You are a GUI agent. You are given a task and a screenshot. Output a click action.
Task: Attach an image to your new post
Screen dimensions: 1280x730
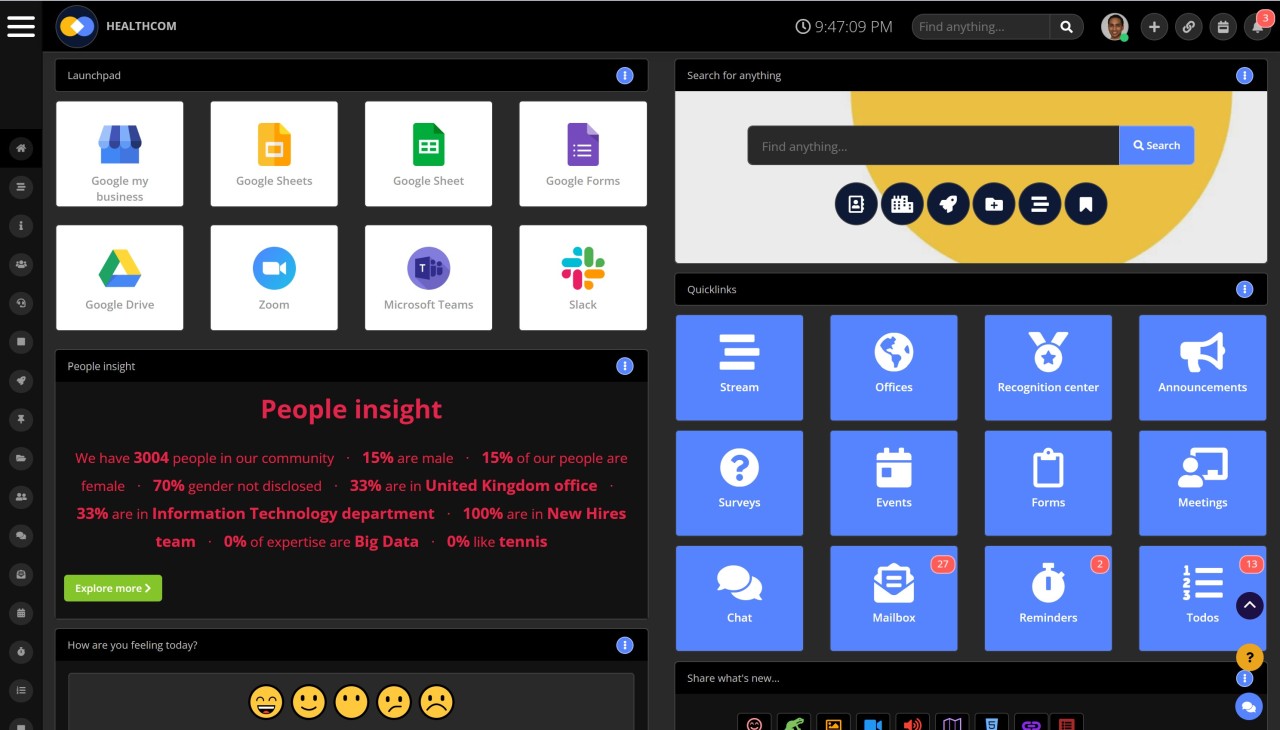click(833, 722)
